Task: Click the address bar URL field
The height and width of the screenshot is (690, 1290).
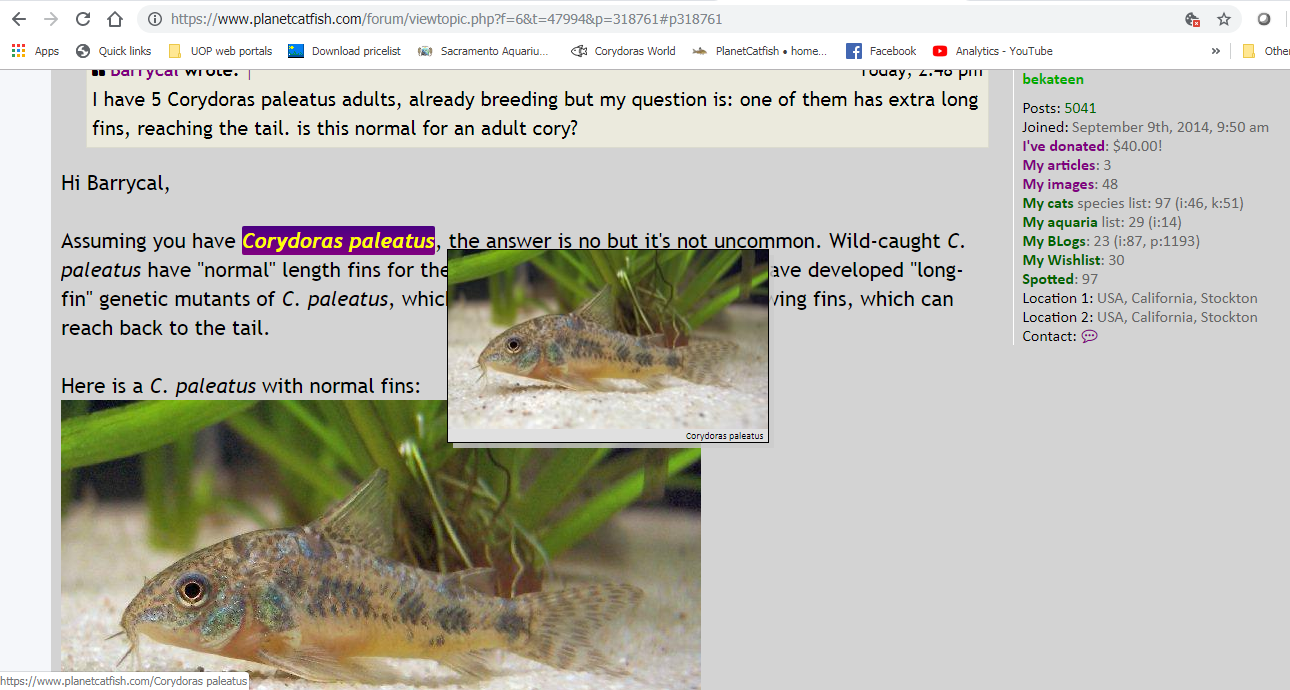Action: pos(660,19)
